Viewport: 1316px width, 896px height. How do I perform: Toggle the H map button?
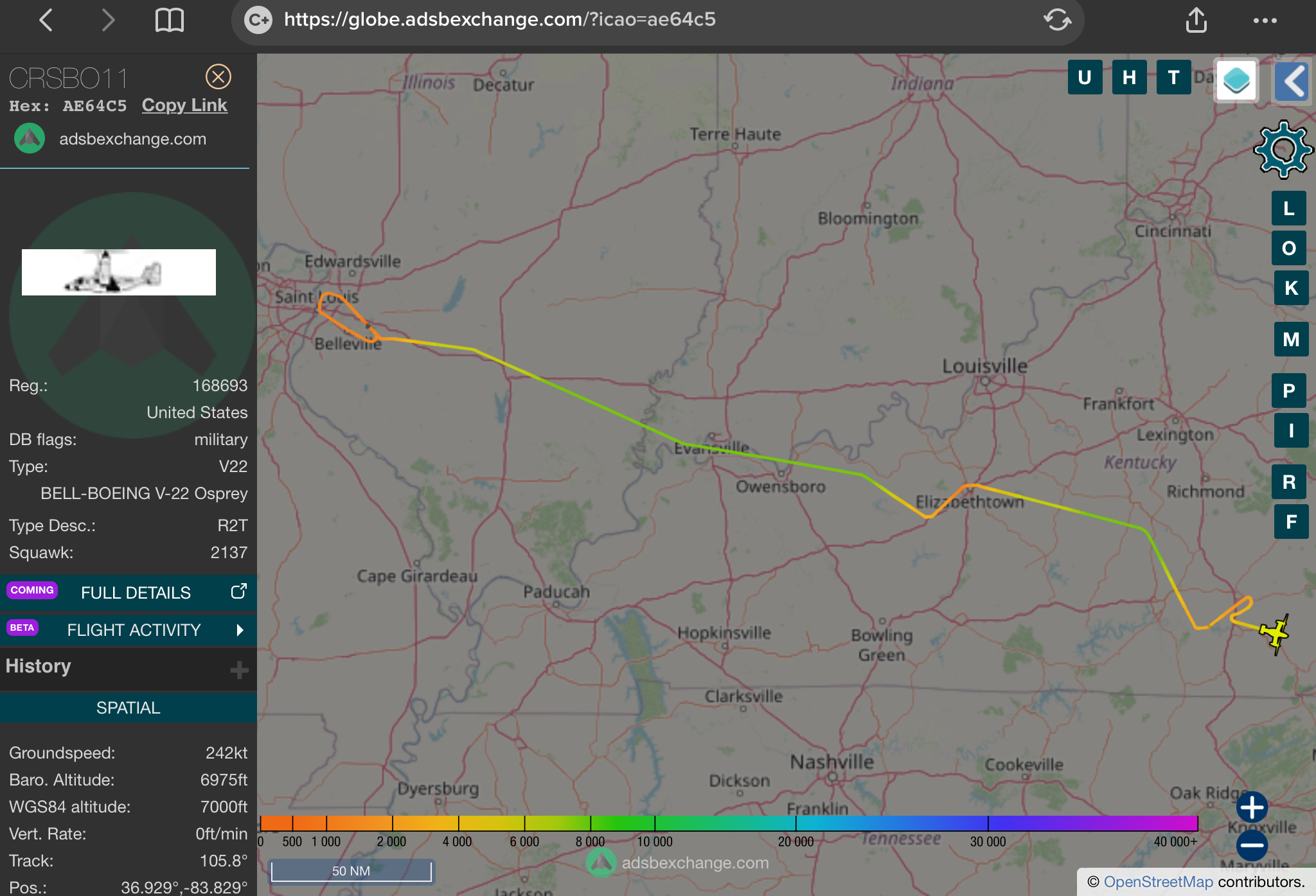point(1129,78)
